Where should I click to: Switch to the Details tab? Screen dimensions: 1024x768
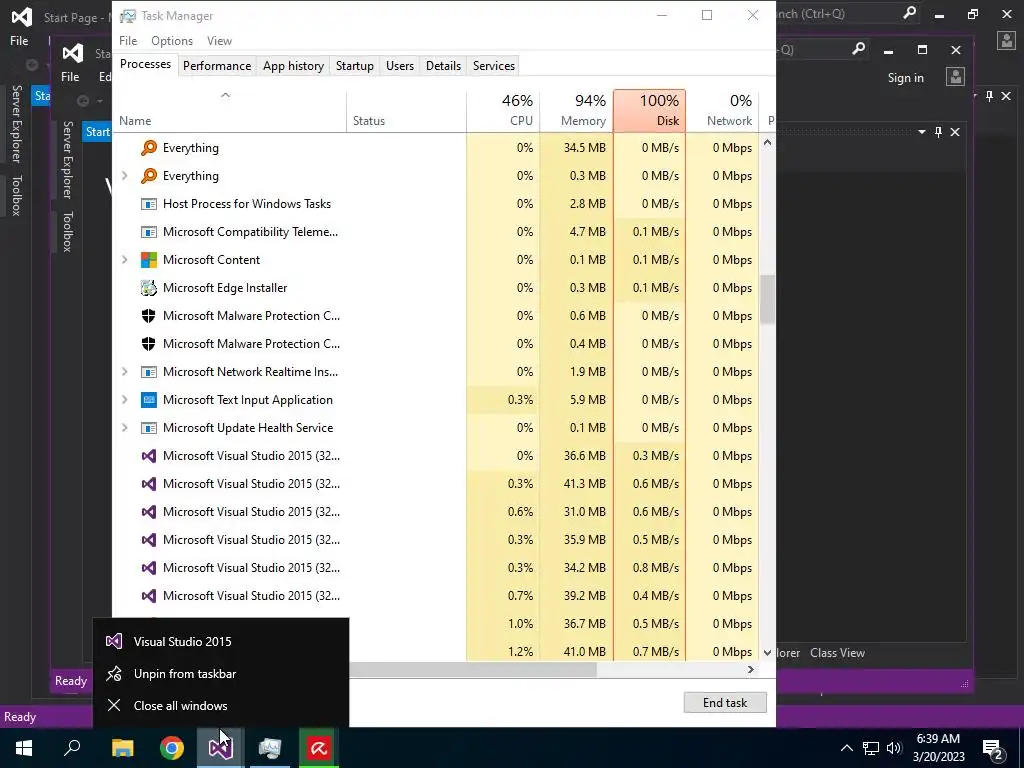point(443,65)
